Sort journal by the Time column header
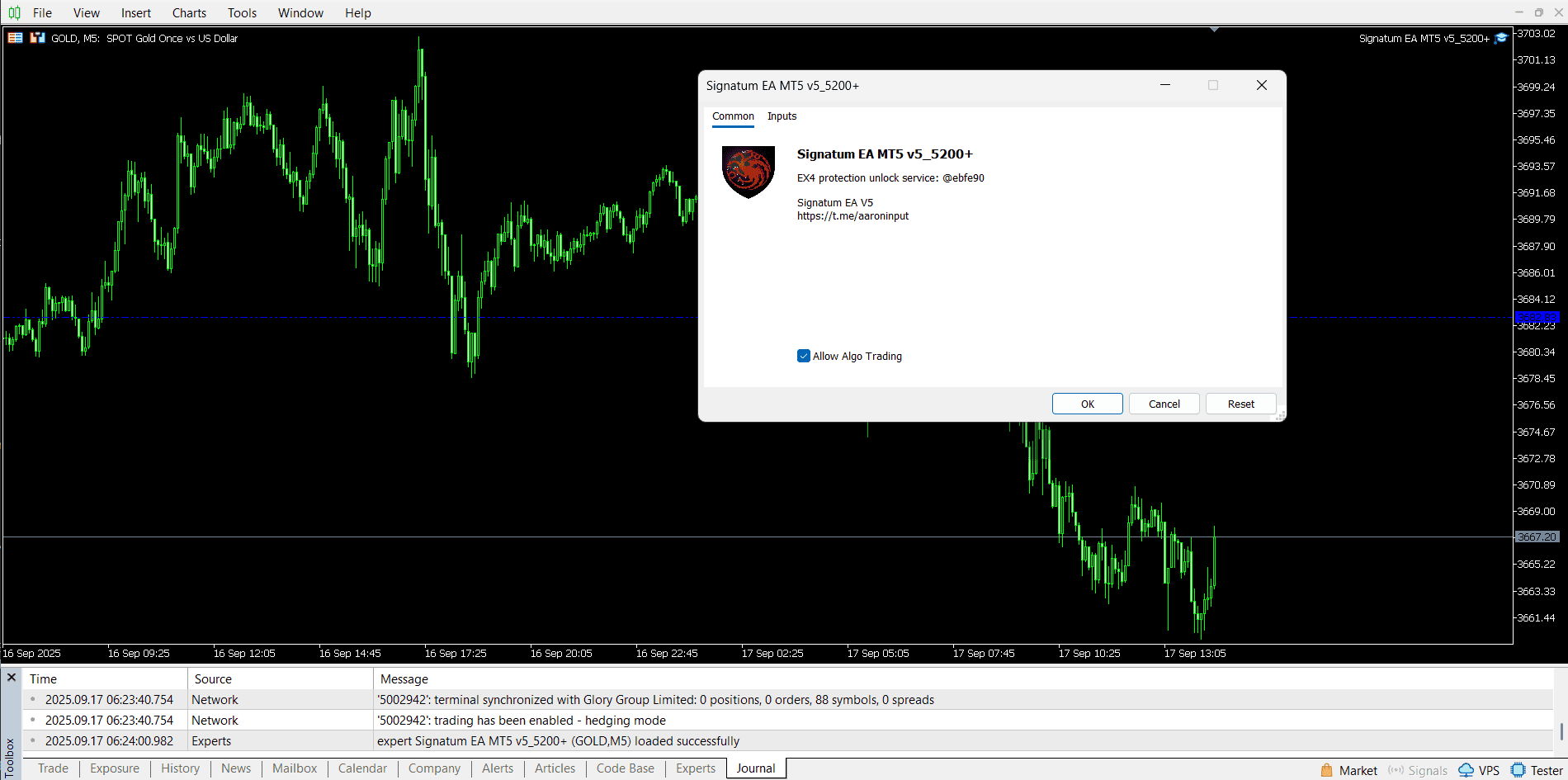The height and width of the screenshot is (780, 1568). click(44, 679)
